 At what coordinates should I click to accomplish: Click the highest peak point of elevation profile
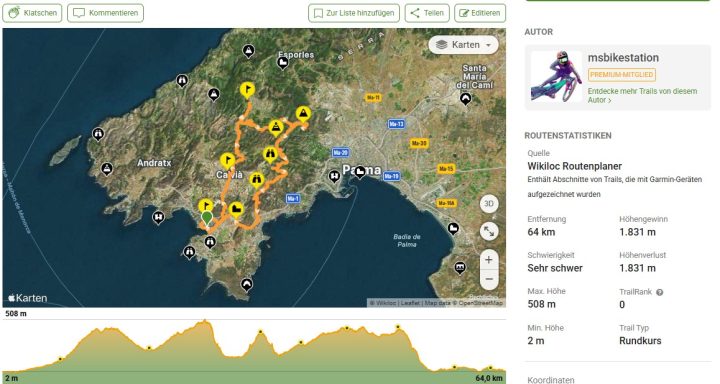coord(205,321)
